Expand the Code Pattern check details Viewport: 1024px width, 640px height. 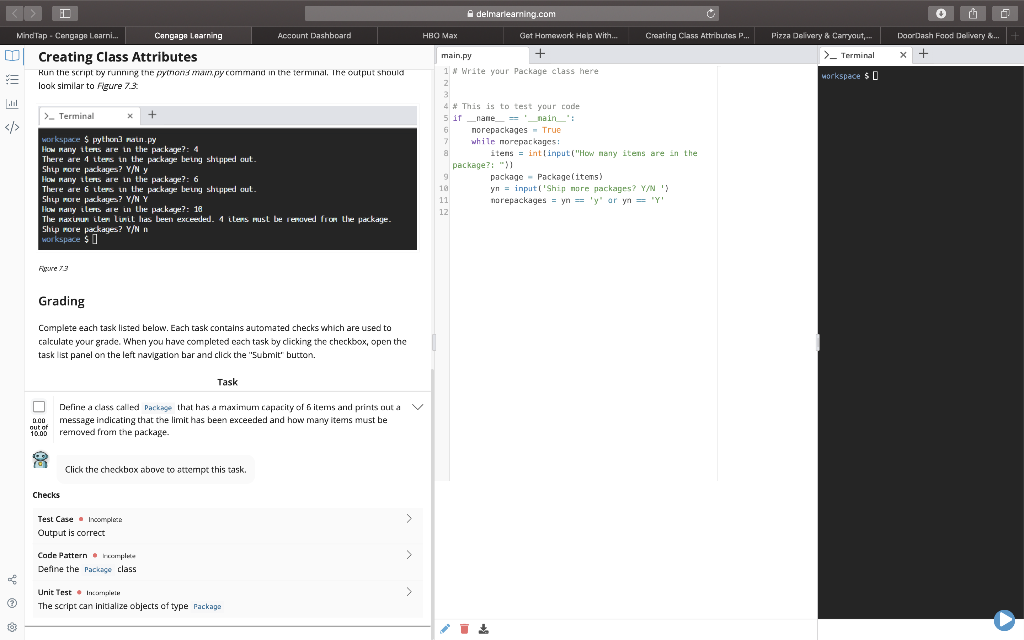point(408,554)
